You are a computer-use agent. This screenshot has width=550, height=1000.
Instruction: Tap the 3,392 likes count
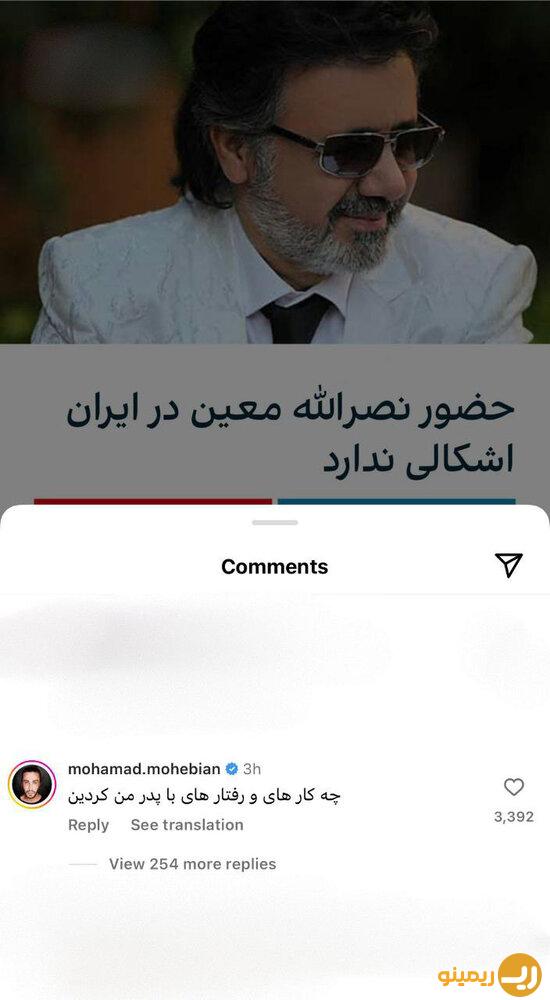[514, 817]
